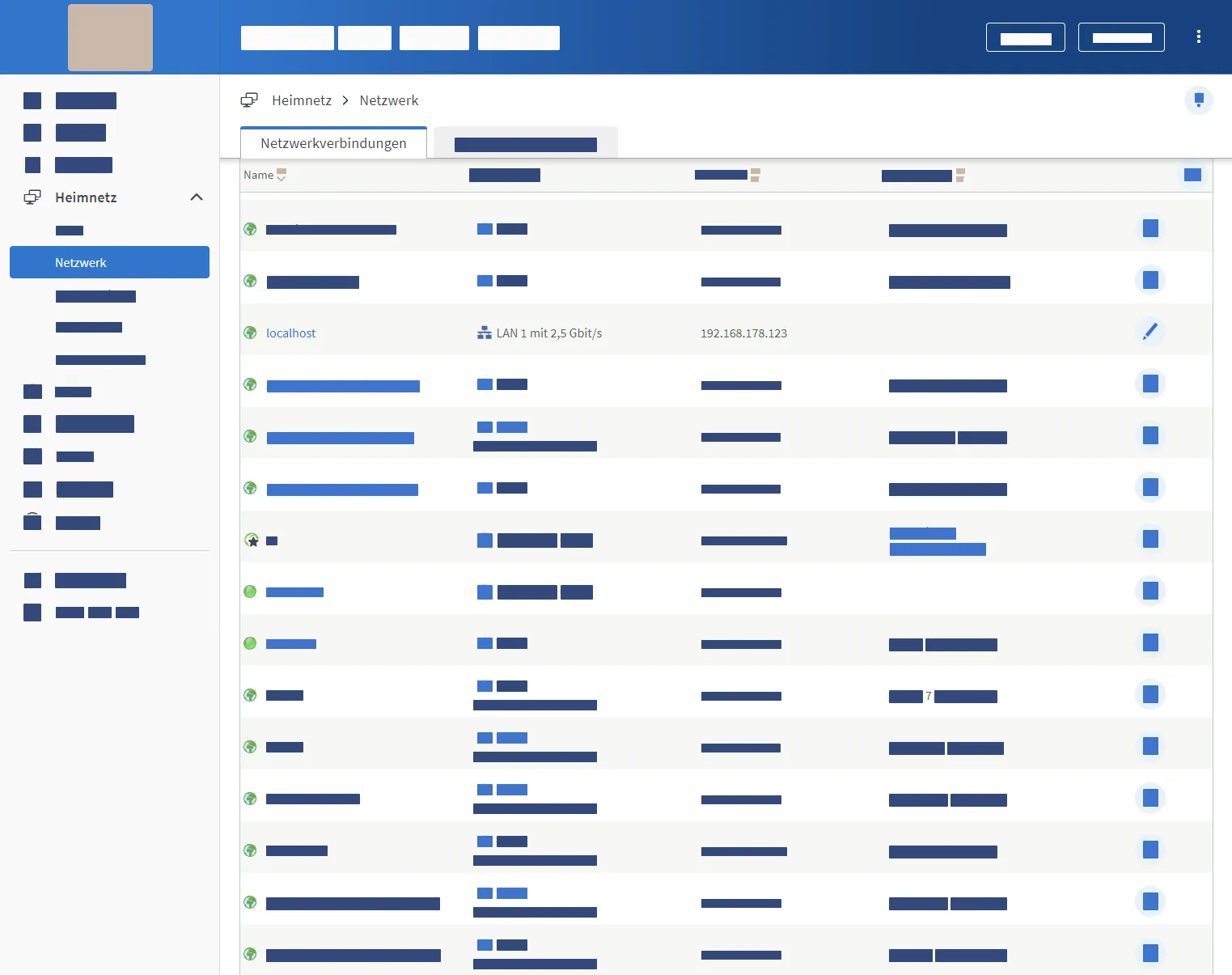Open the three-dot menu in the blue header
Image resolution: width=1232 pixels, height=975 pixels.
(x=1198, y=37)
